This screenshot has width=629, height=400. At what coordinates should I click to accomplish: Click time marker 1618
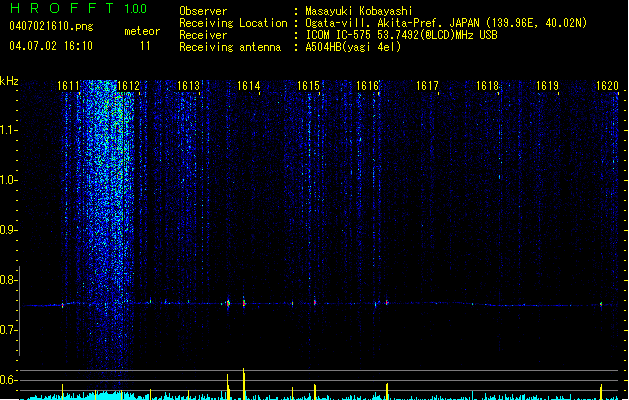pyautogui.click(x=487, y=86)
